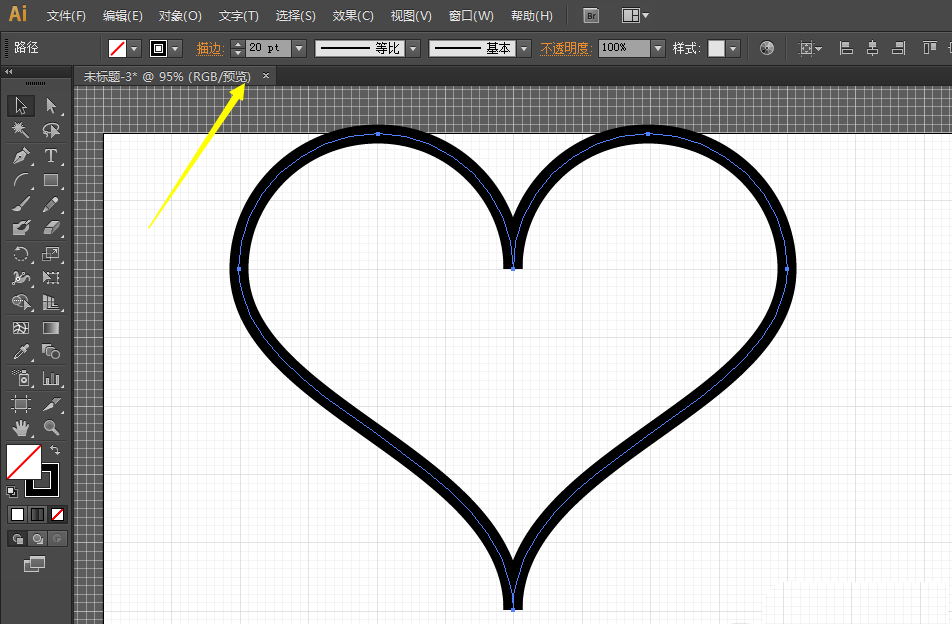Pick the Rectangle tool
952x624 pixels.
[51, 180]
